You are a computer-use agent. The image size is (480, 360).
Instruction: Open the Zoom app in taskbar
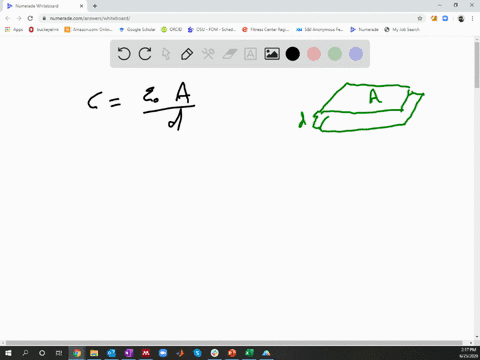tap(163, 353)
